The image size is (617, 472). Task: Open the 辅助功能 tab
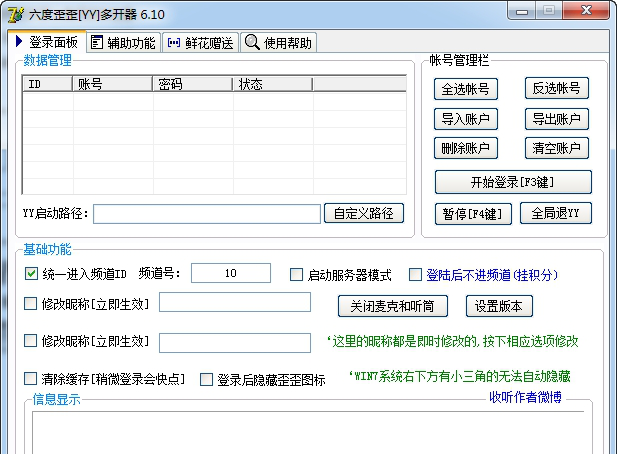[124, 42]
